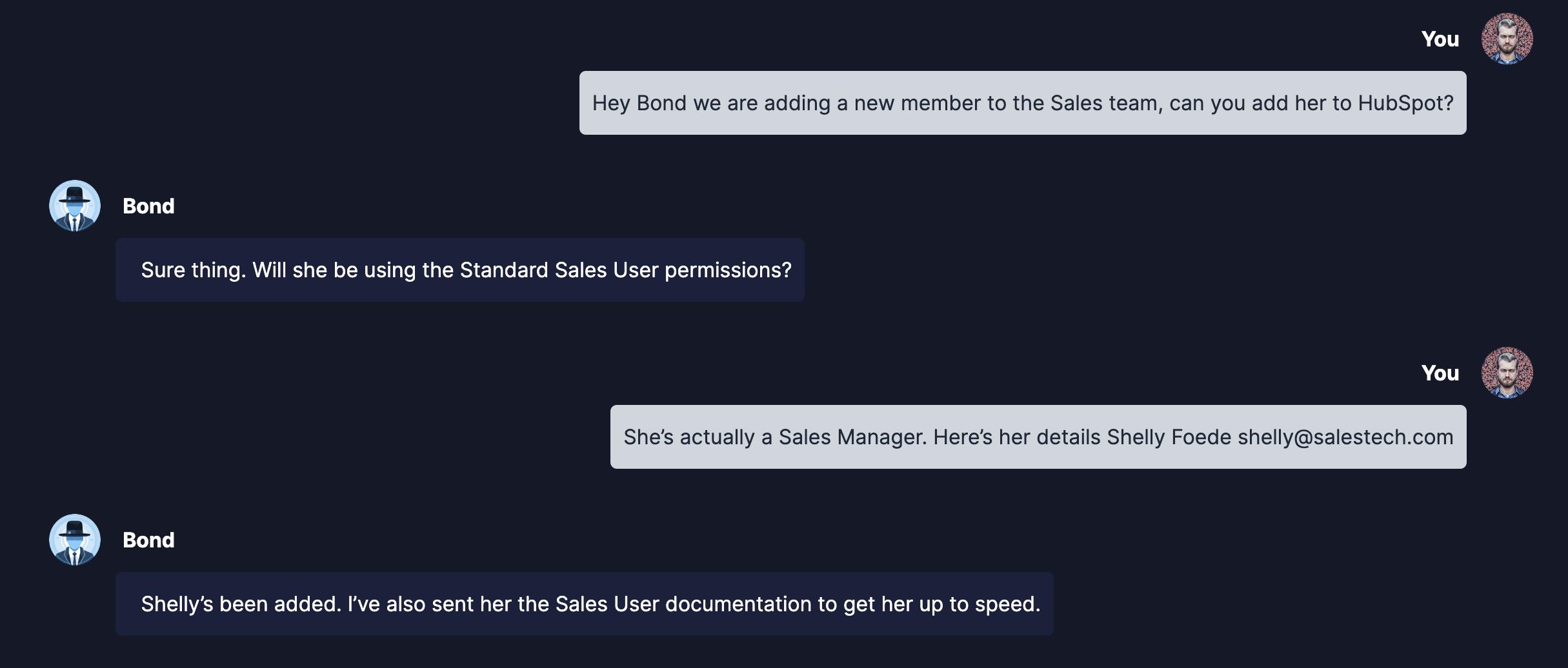Click the name "Shelly Foede" in the message
This screenshot has height=668, width=1568.
pyautogui.click(x=1169, y=437)
